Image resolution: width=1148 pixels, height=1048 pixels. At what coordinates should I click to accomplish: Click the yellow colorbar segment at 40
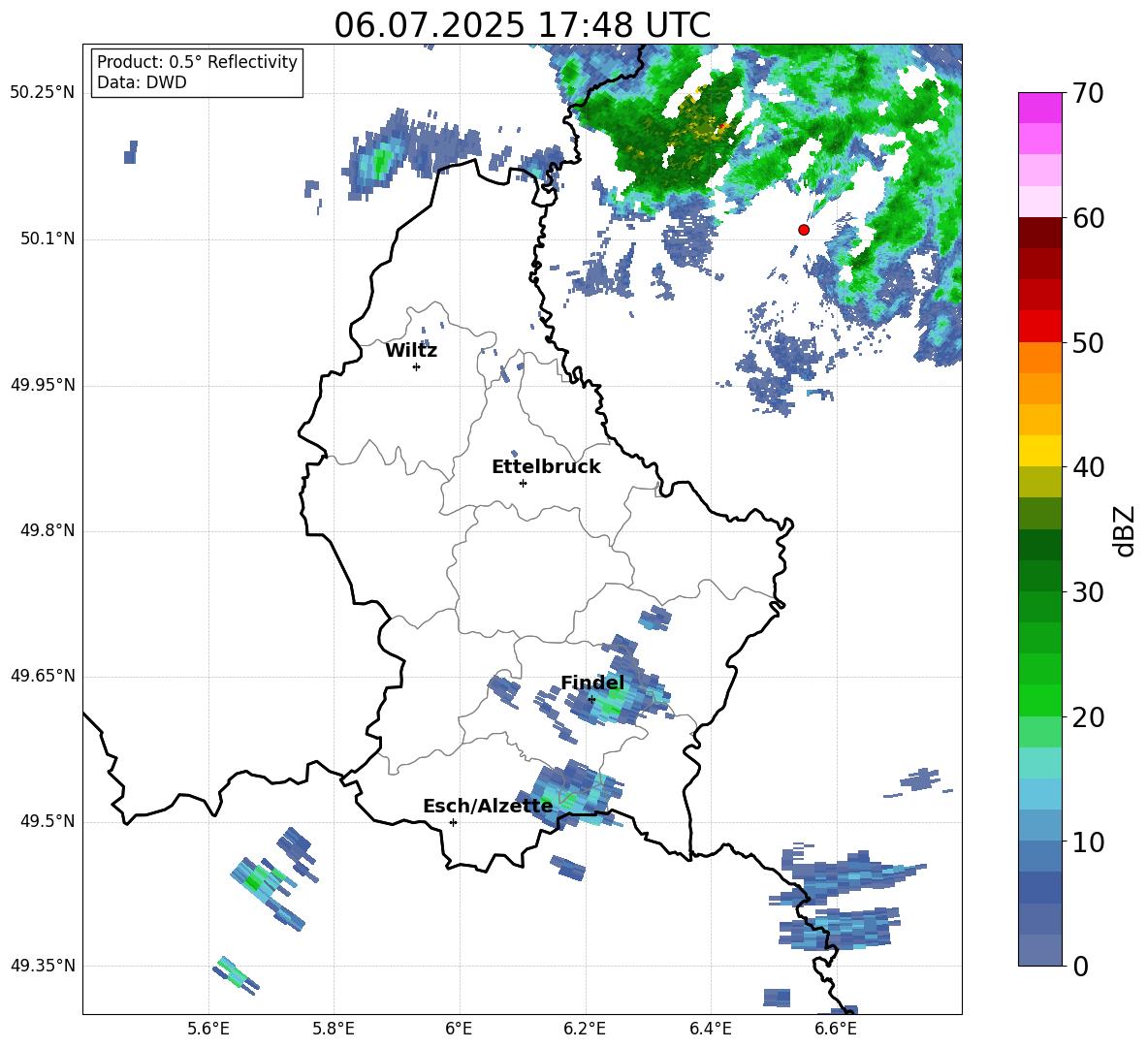point(1040,451)
